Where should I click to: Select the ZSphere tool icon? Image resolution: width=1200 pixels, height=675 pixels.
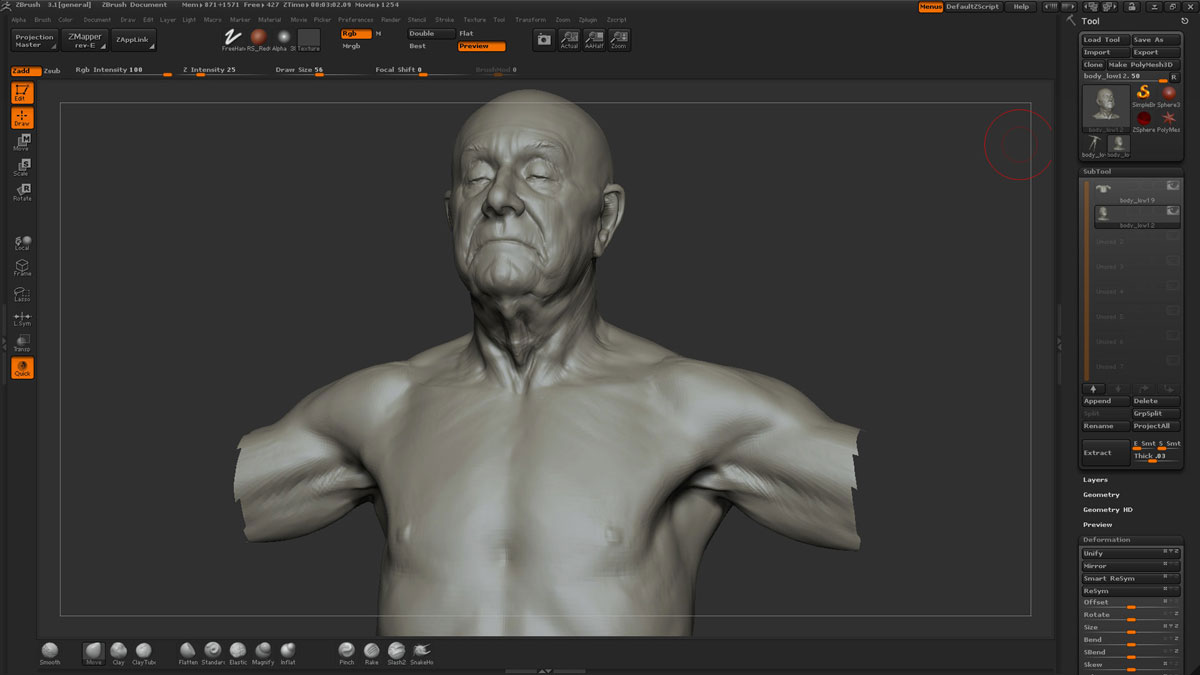1143,119
